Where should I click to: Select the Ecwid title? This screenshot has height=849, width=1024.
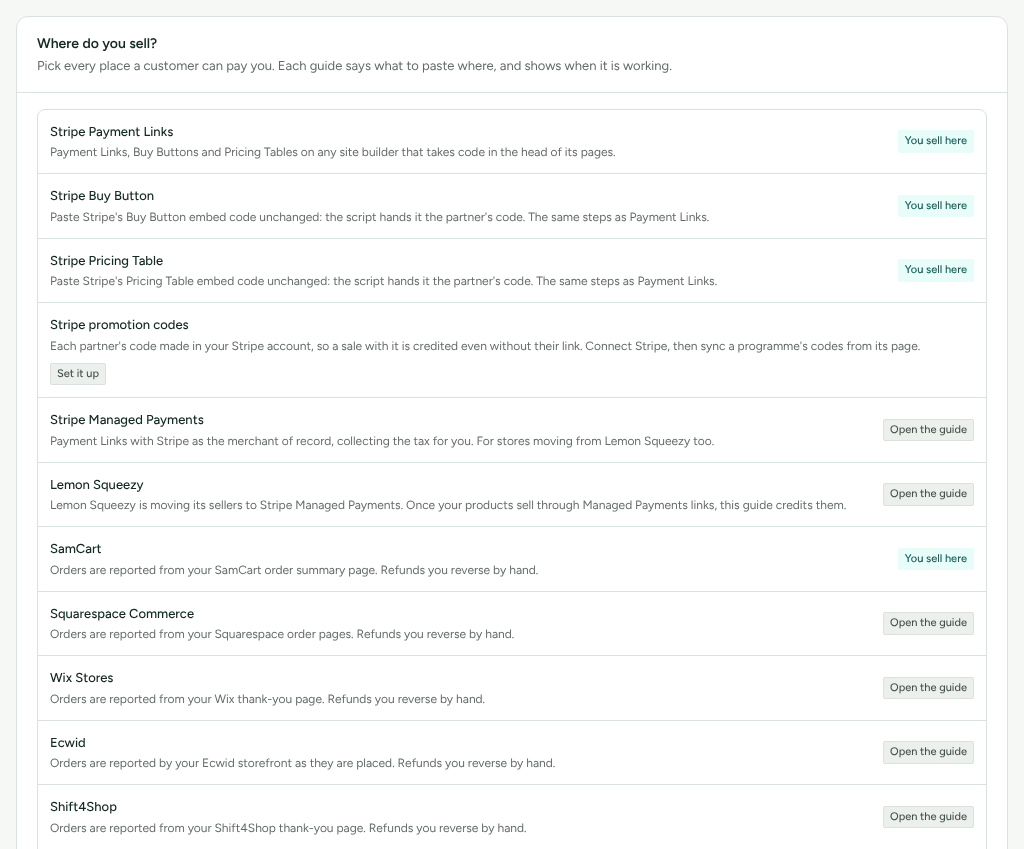pyautogui.click(x=68, y=743)
